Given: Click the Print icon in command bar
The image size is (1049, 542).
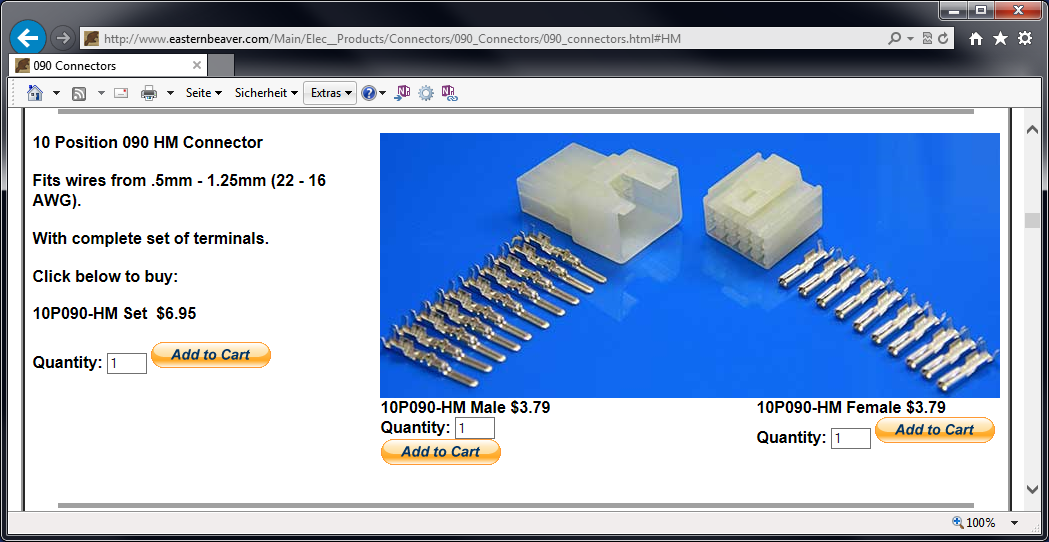Looking at the screenshot, I should pyautogui.click(x=149, y=93).
